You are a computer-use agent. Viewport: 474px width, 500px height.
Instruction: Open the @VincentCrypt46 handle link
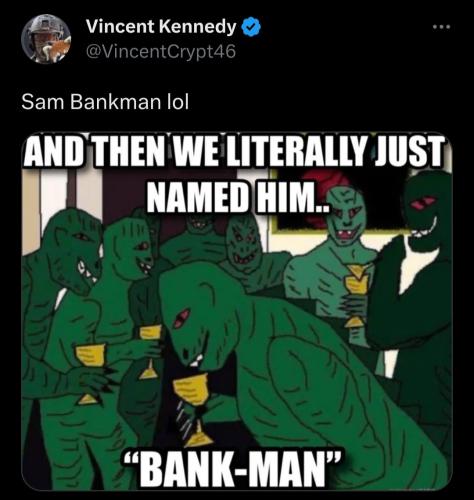pyautogui.click(x=161, y=52)
